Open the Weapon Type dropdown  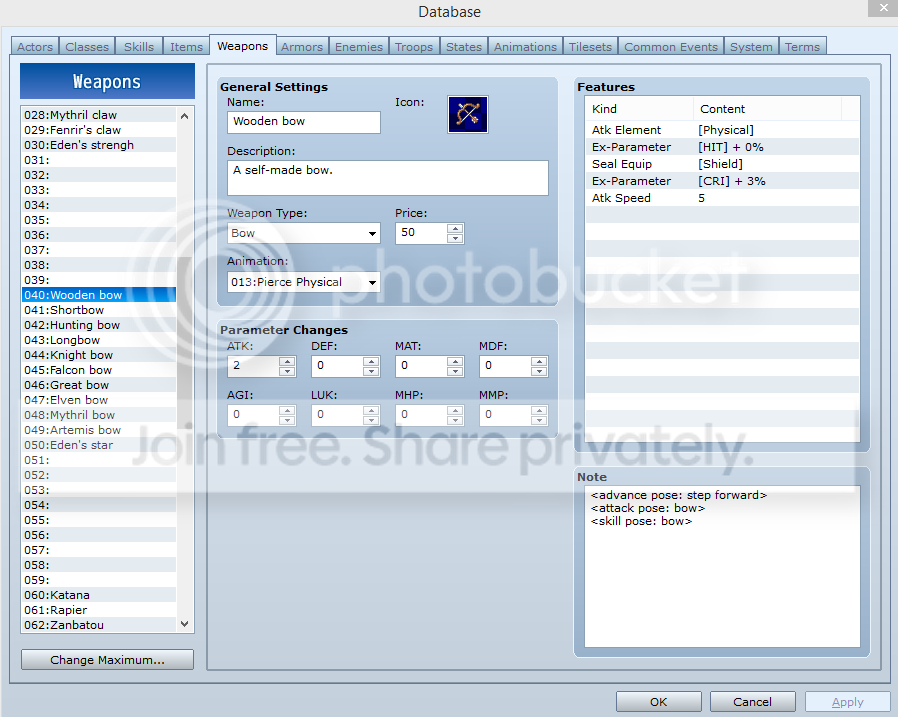(x=304, y=233)
